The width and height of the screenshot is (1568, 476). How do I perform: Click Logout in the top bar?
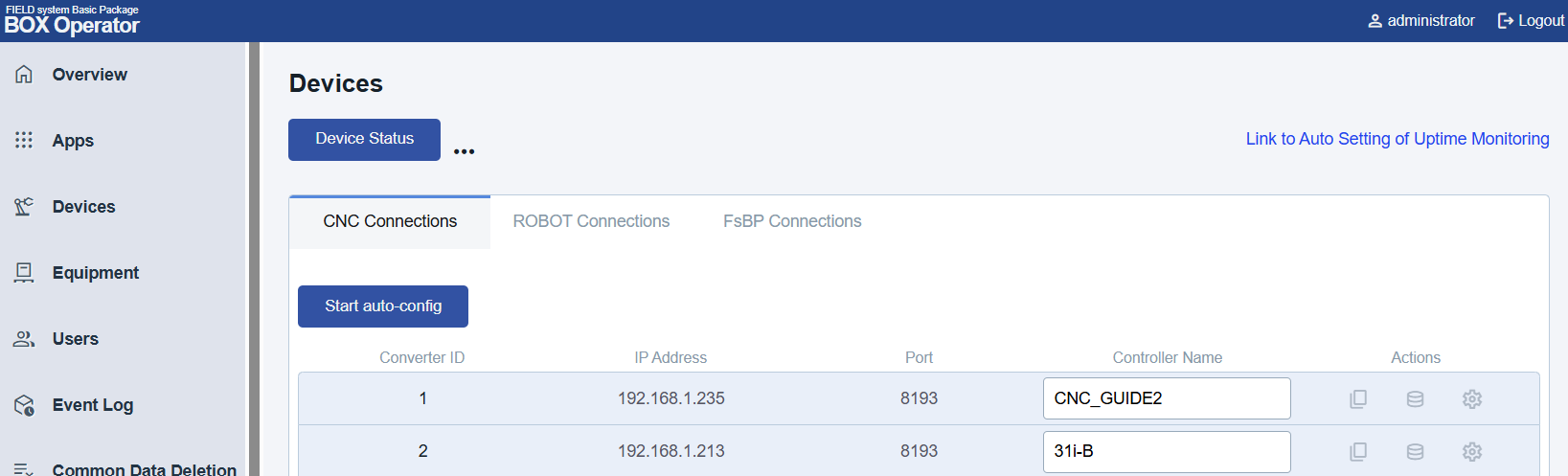1531,20
